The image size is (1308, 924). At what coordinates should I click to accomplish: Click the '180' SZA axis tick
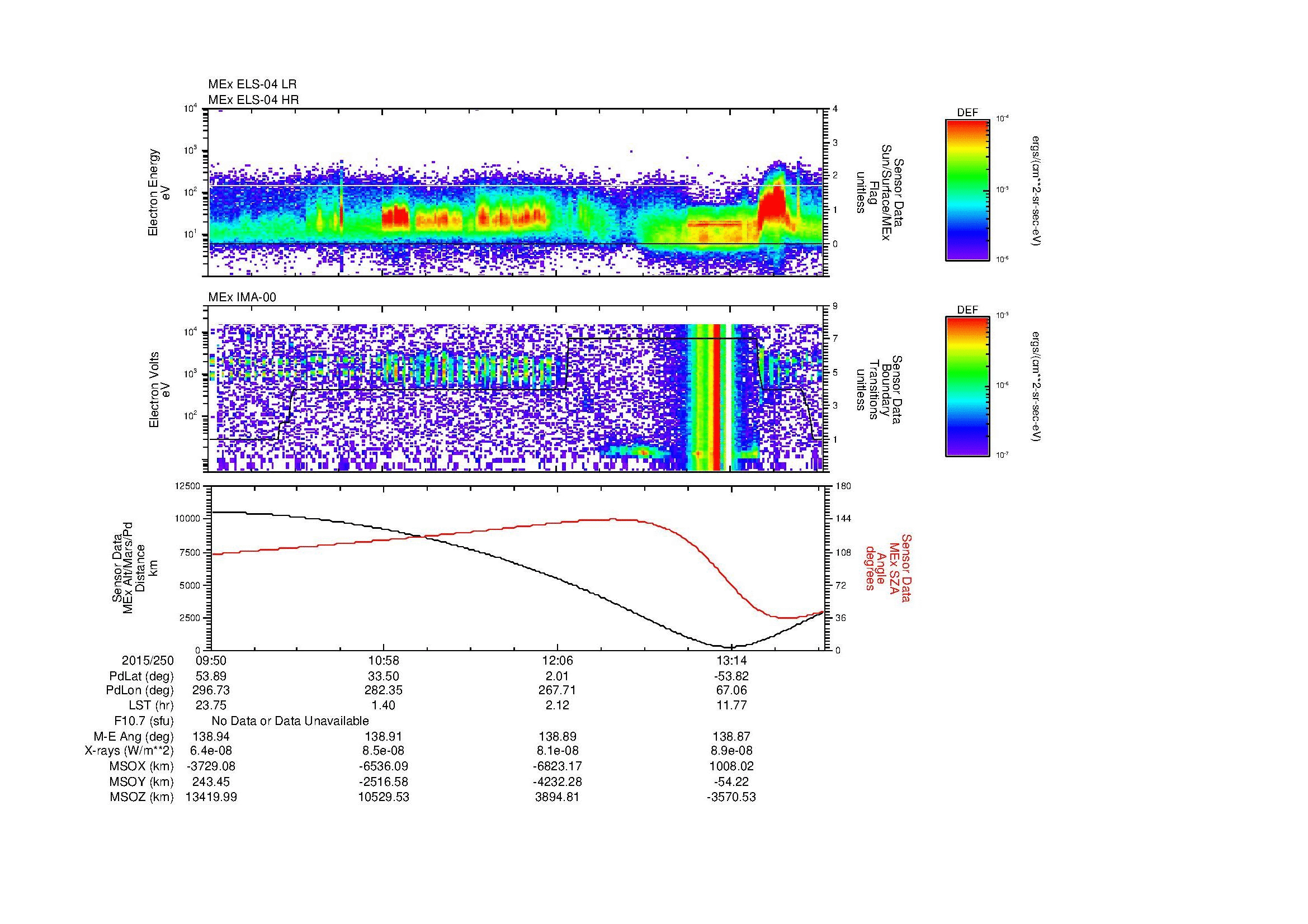pos(843,486)
